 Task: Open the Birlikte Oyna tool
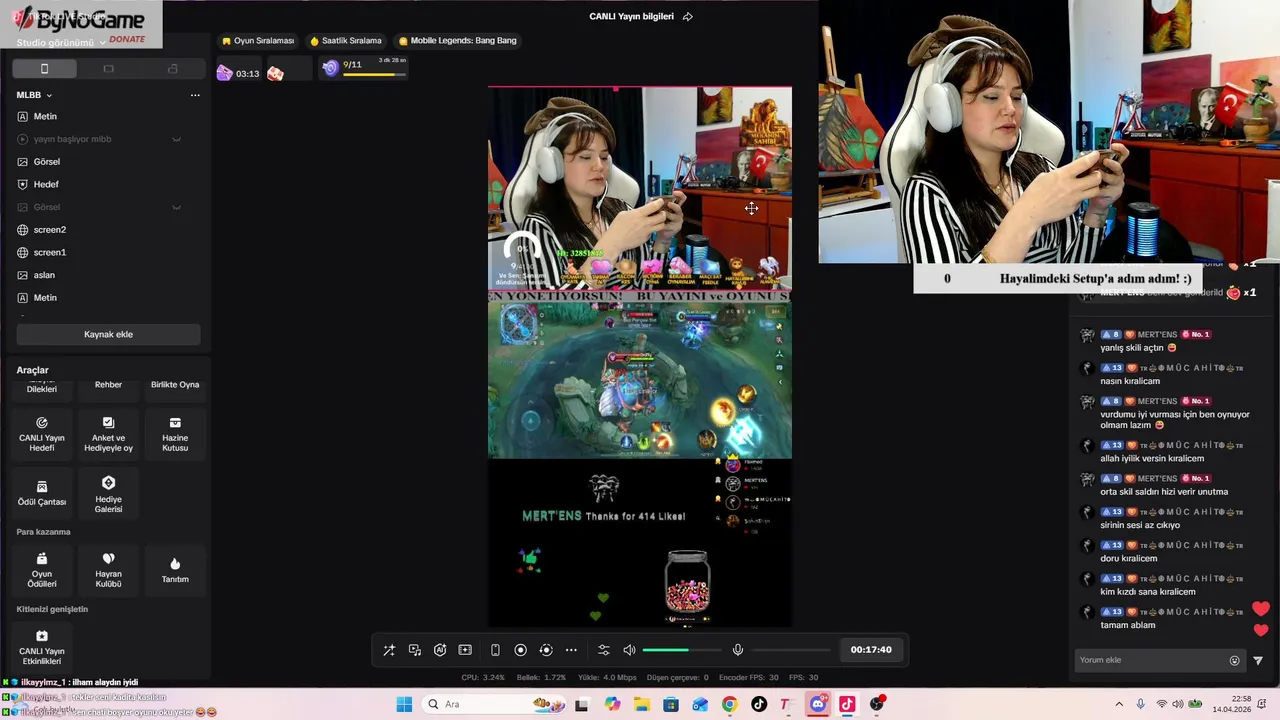pos(175,385)
